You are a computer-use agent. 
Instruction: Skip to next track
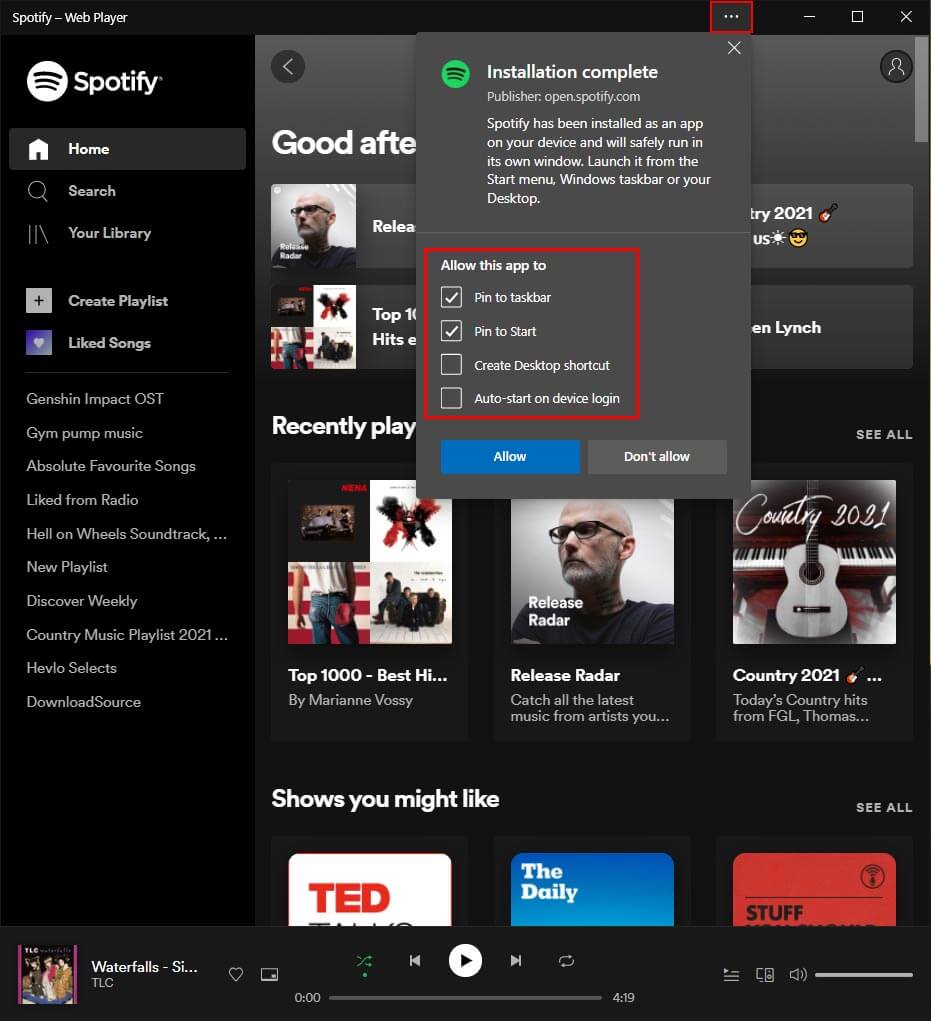pyautogui.click(x=516, y=960)
